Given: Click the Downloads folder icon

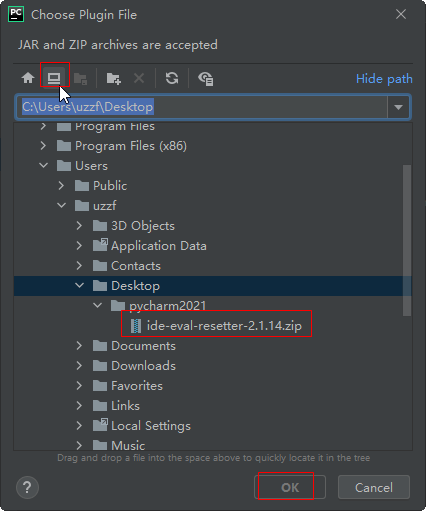Looking at the screenshot, I should (x=100, y=366).
